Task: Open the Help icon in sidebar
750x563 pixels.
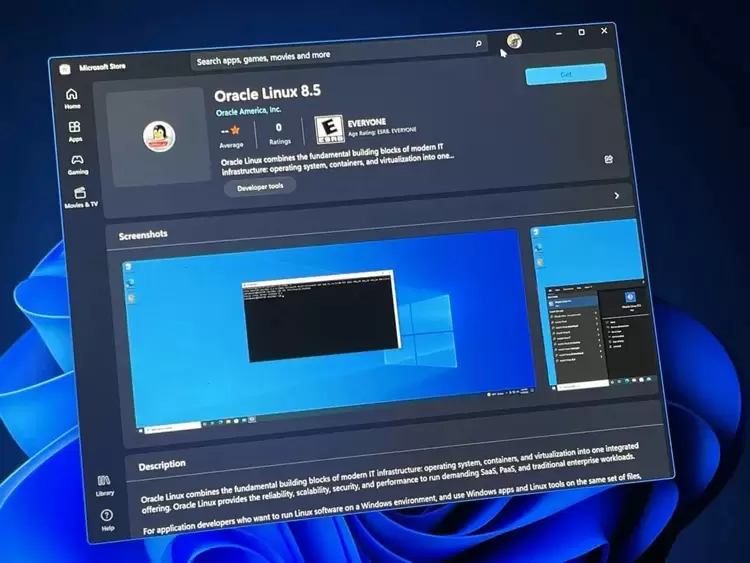Action: [107, 519]
